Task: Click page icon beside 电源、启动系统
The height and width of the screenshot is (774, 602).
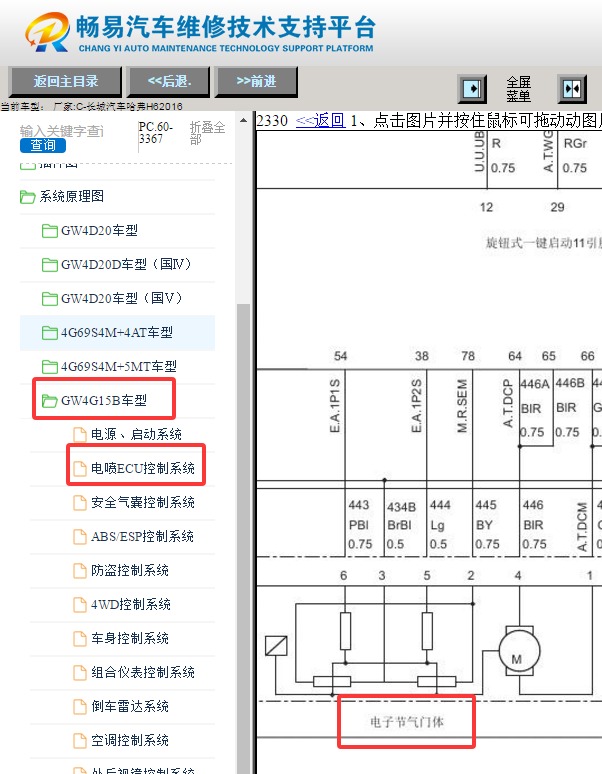Action: pos(79,434)
